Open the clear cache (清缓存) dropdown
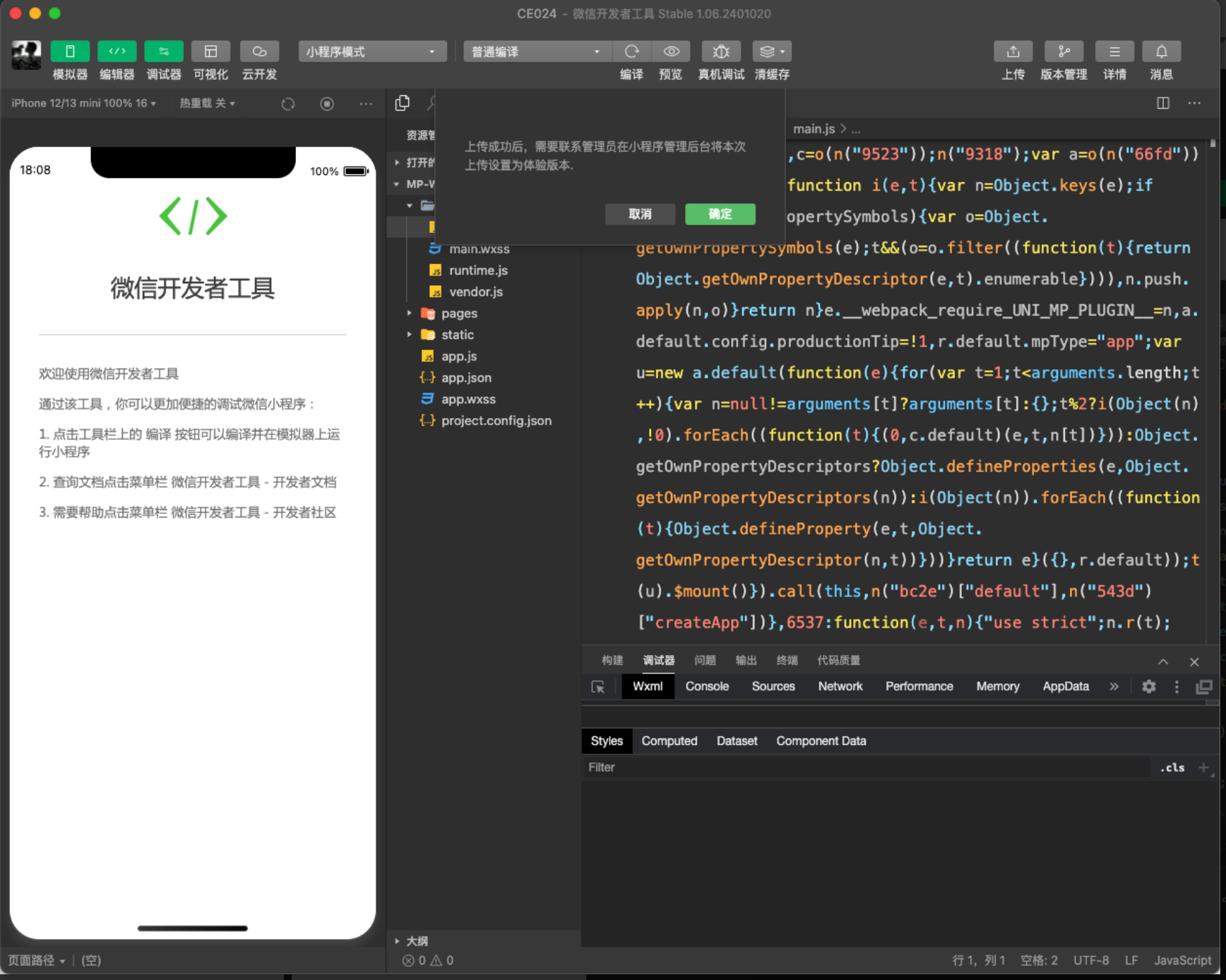Image resolution: width=1226 pixels, height=980 pixels. (x=772, y=52)
